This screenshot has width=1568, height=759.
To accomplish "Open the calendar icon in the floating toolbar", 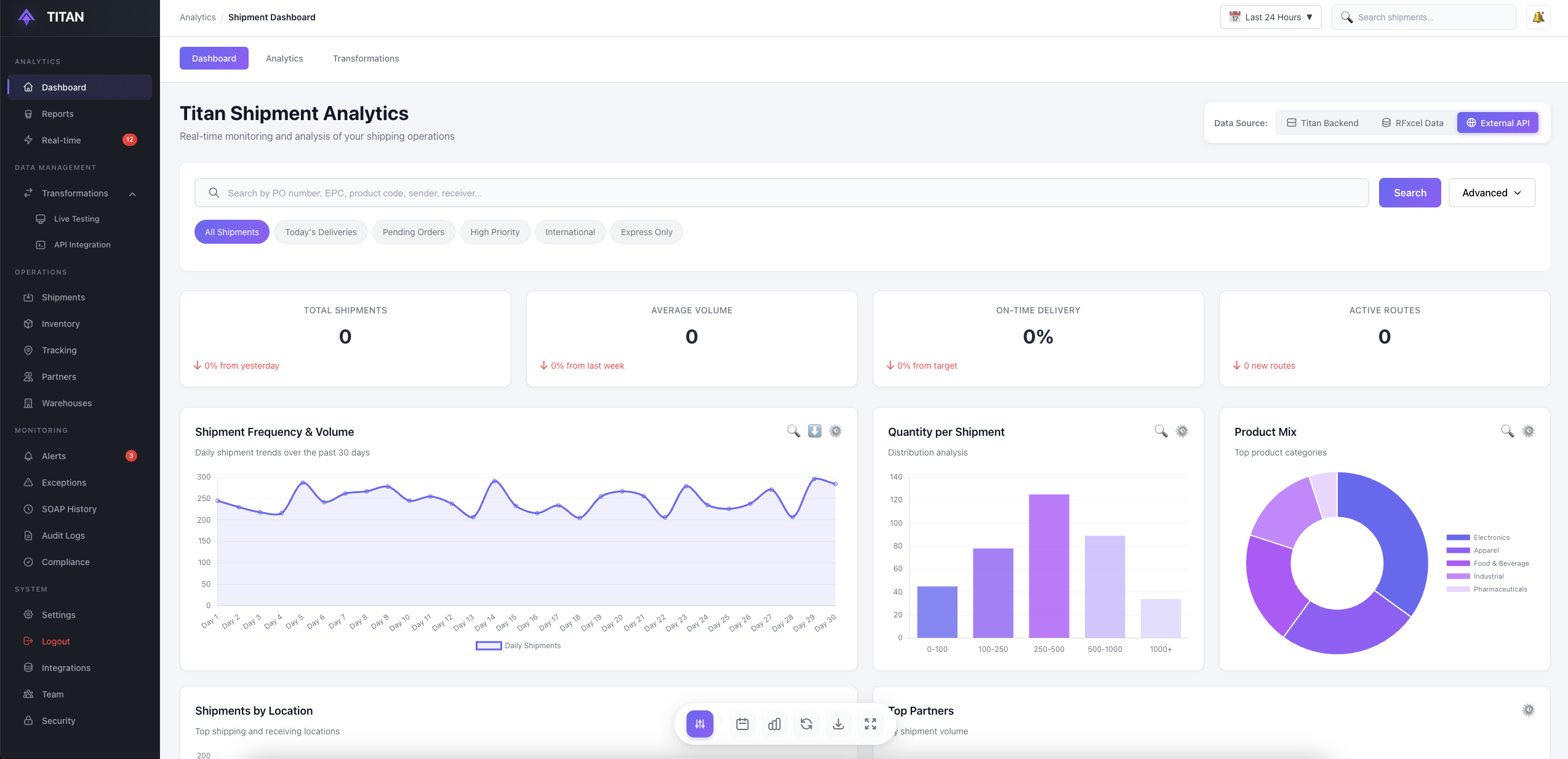I will tap(742, 724).
